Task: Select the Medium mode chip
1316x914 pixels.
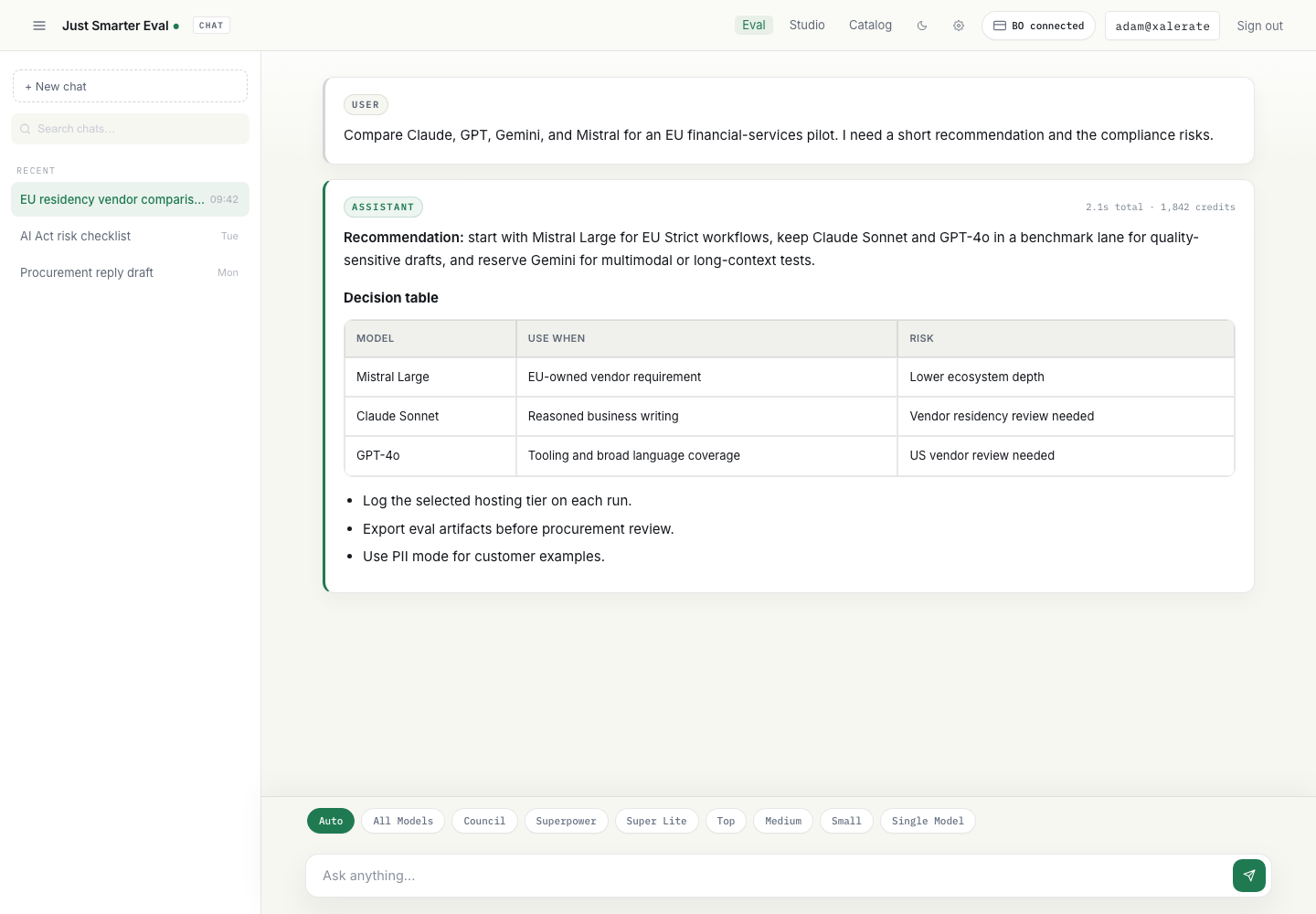Action: 783,821
